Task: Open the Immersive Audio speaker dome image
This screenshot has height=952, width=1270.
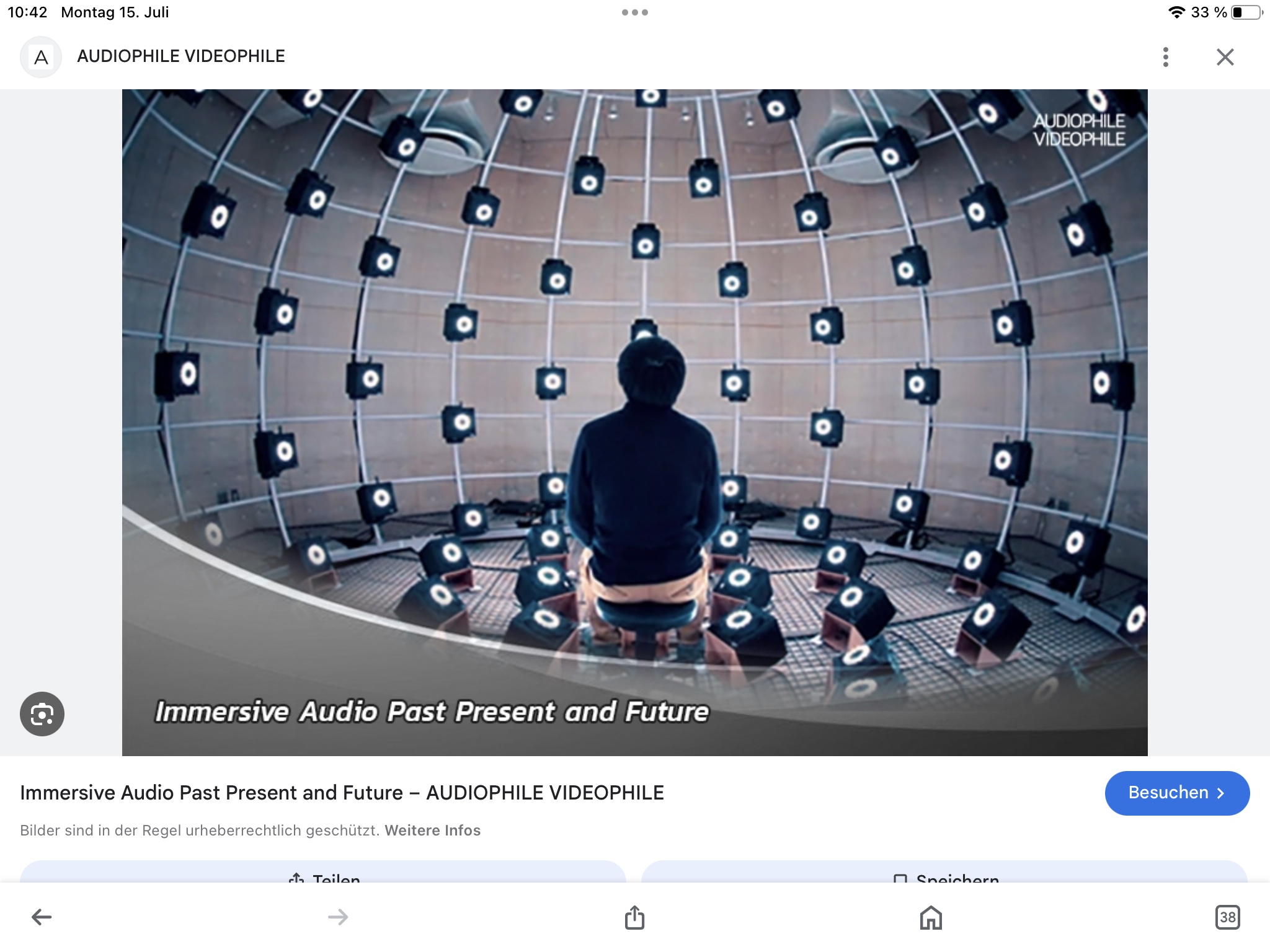Action: [x=634, y=422]
